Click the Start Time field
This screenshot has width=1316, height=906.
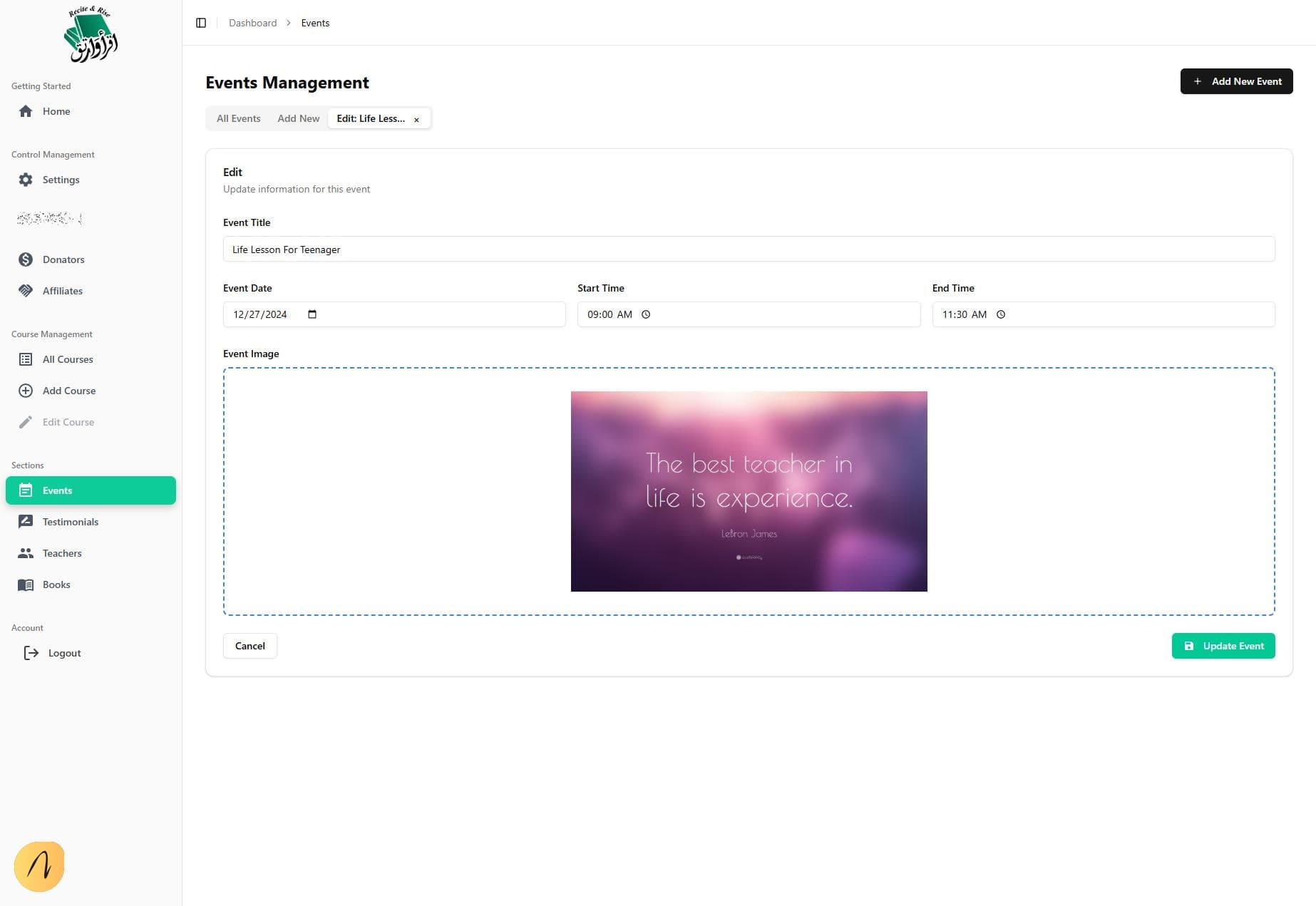(x=749, y=314)
